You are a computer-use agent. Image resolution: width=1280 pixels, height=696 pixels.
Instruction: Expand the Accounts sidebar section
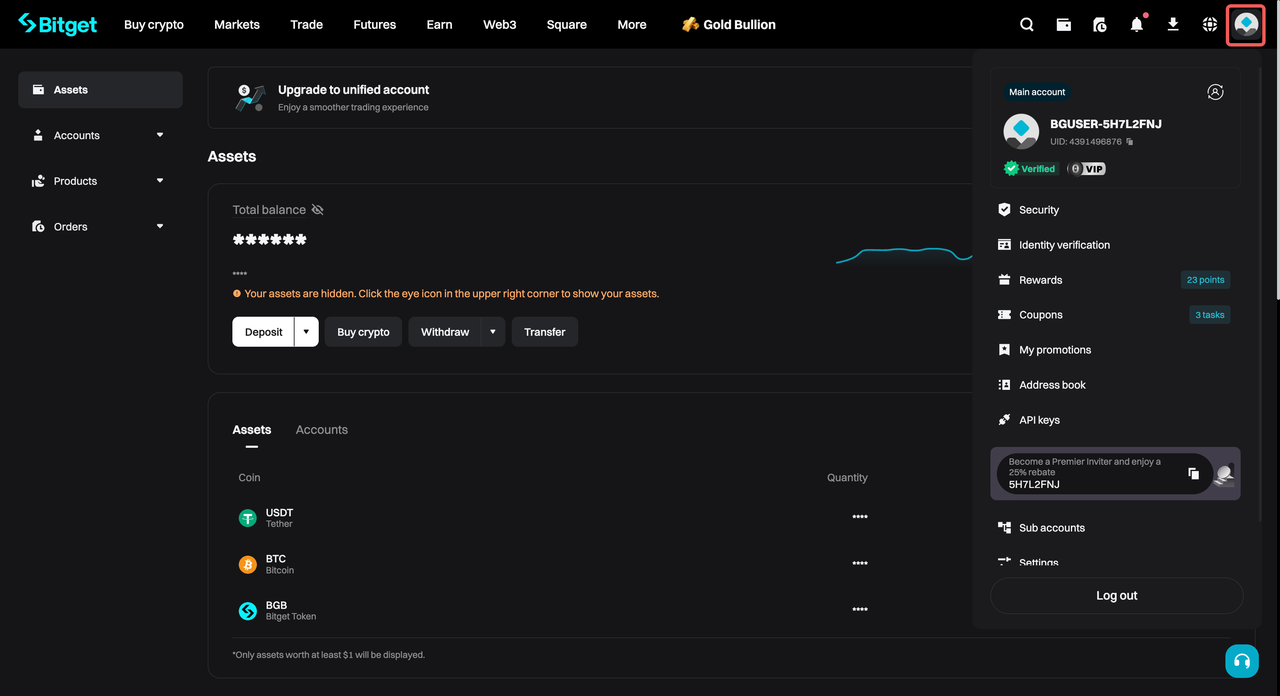pos(160,135)
